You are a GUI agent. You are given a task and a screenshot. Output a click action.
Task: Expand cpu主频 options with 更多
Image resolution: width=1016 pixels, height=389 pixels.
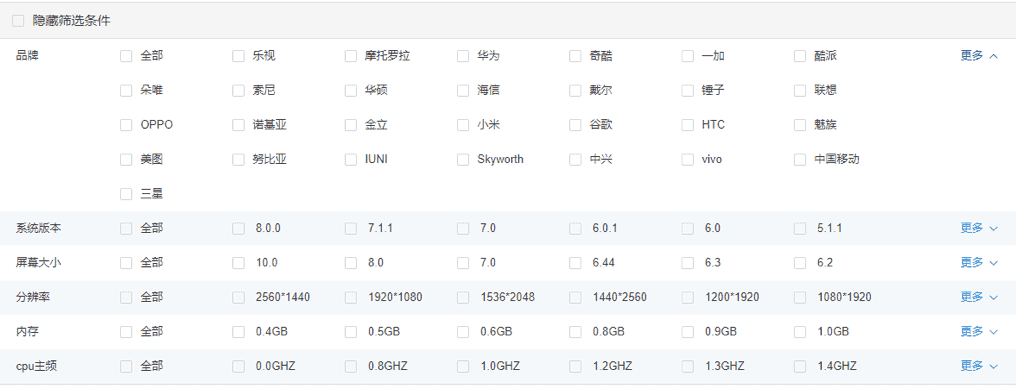[978, 366]
